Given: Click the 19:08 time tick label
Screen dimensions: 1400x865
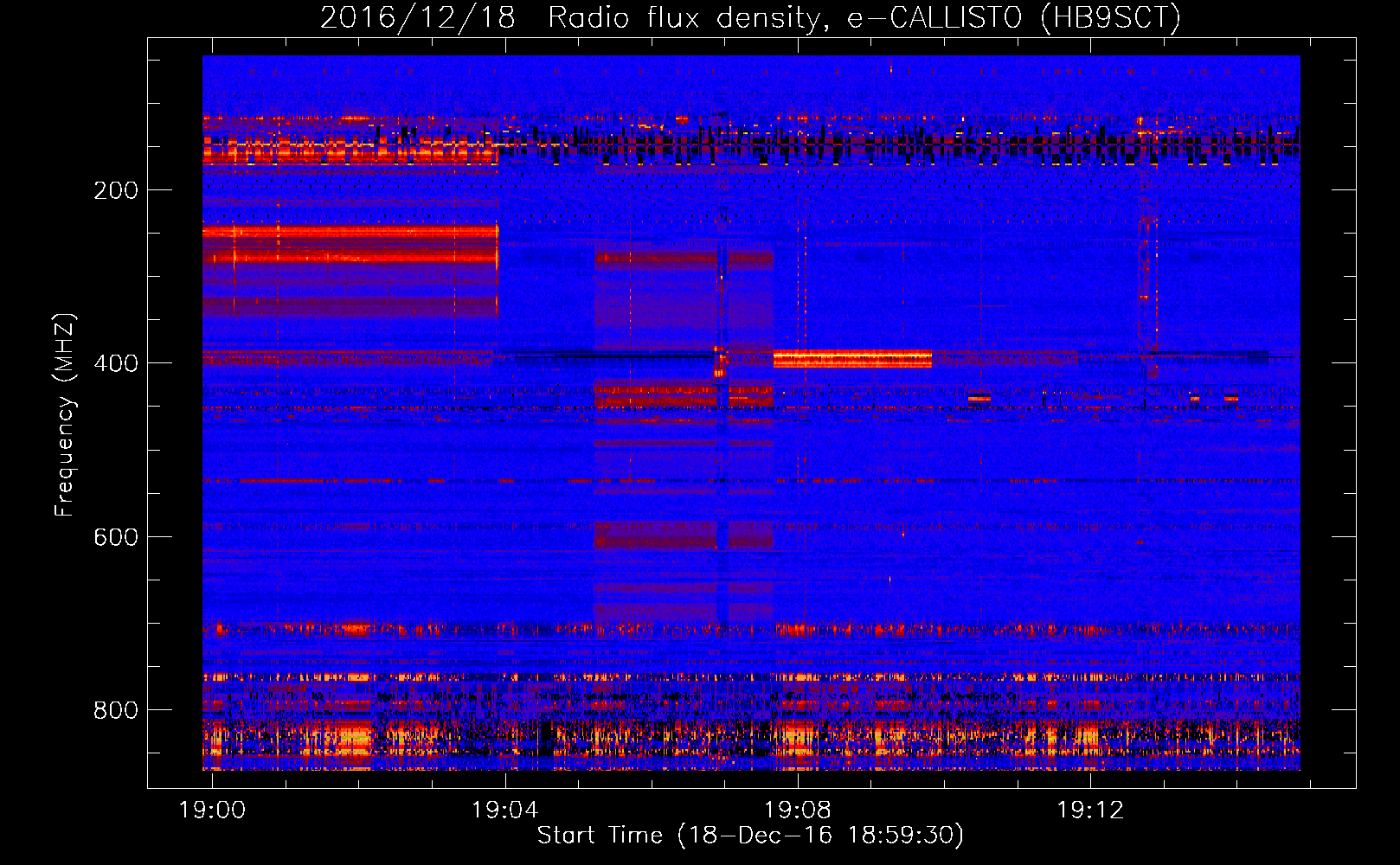Looking at the screenshot, I should pyautogui.click(x=798, y=811).
